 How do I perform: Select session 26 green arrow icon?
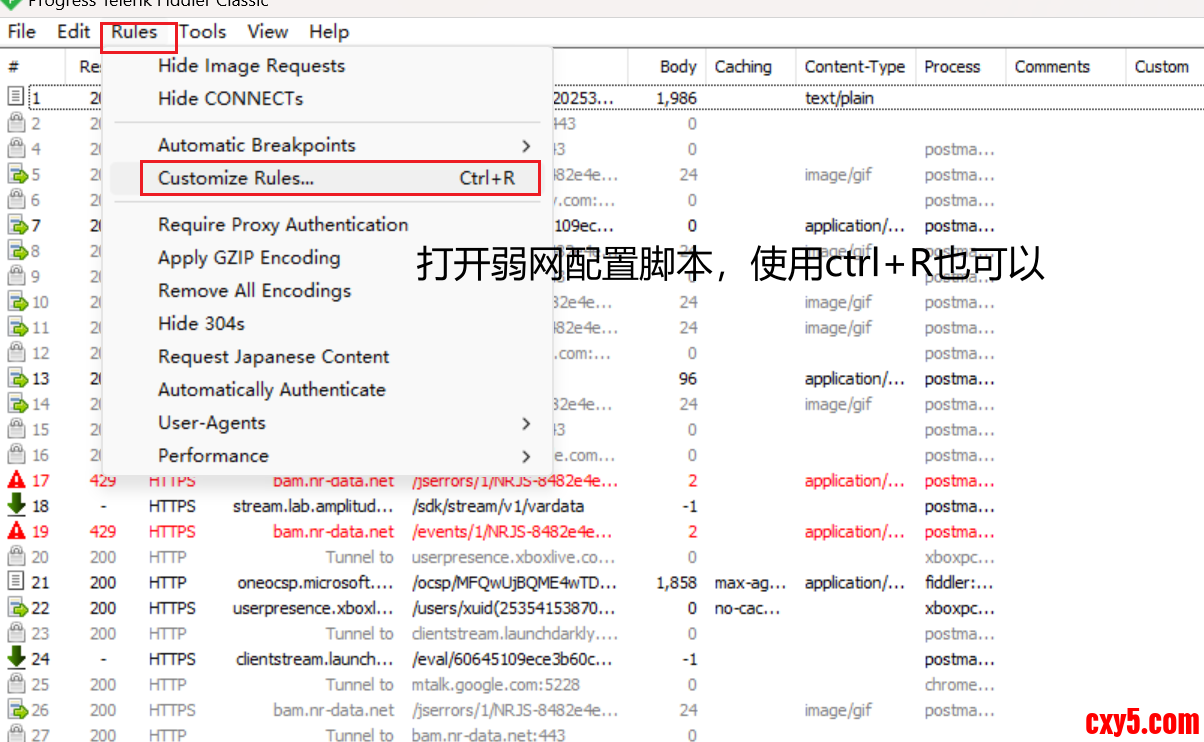17,710
